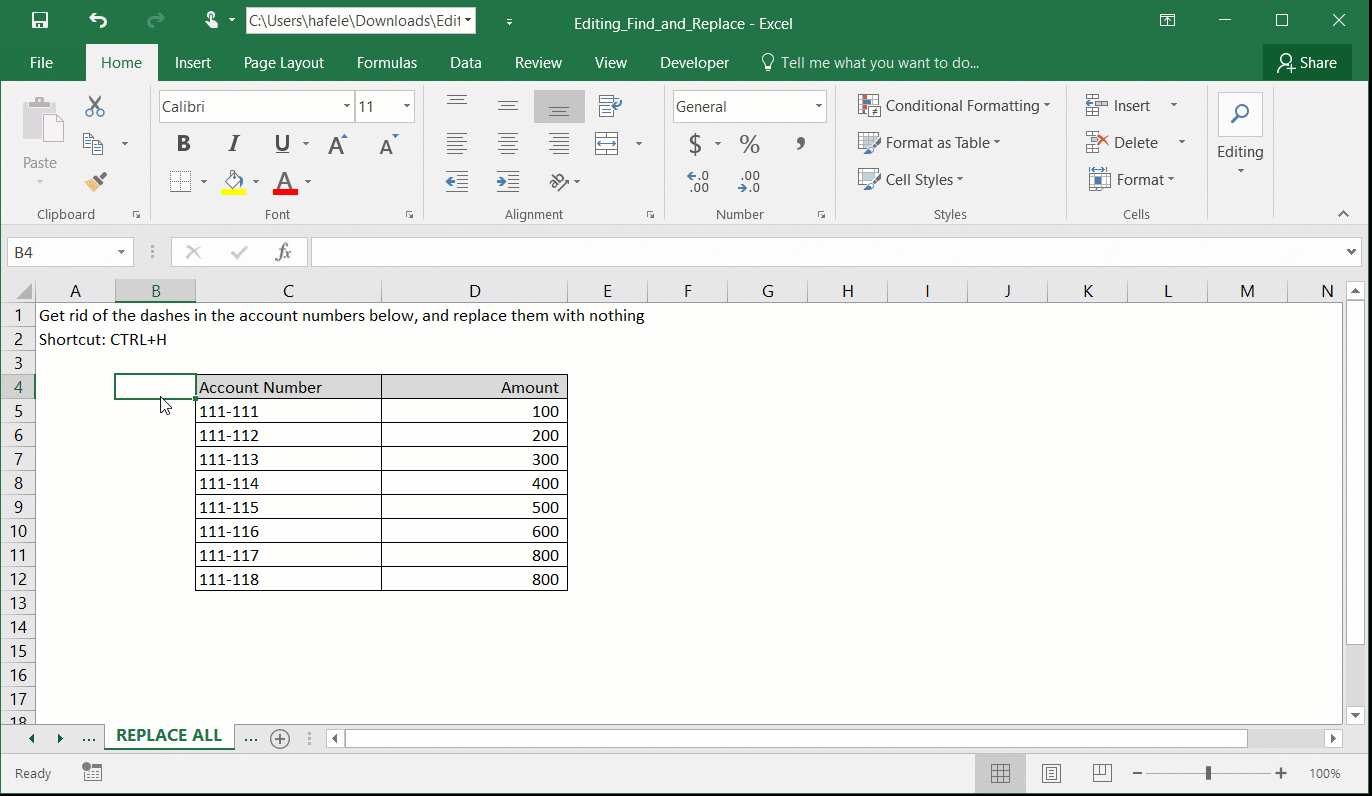Increase font size with the large A
The width and height of the screenshot is (1372, 796).
point(338,144)
